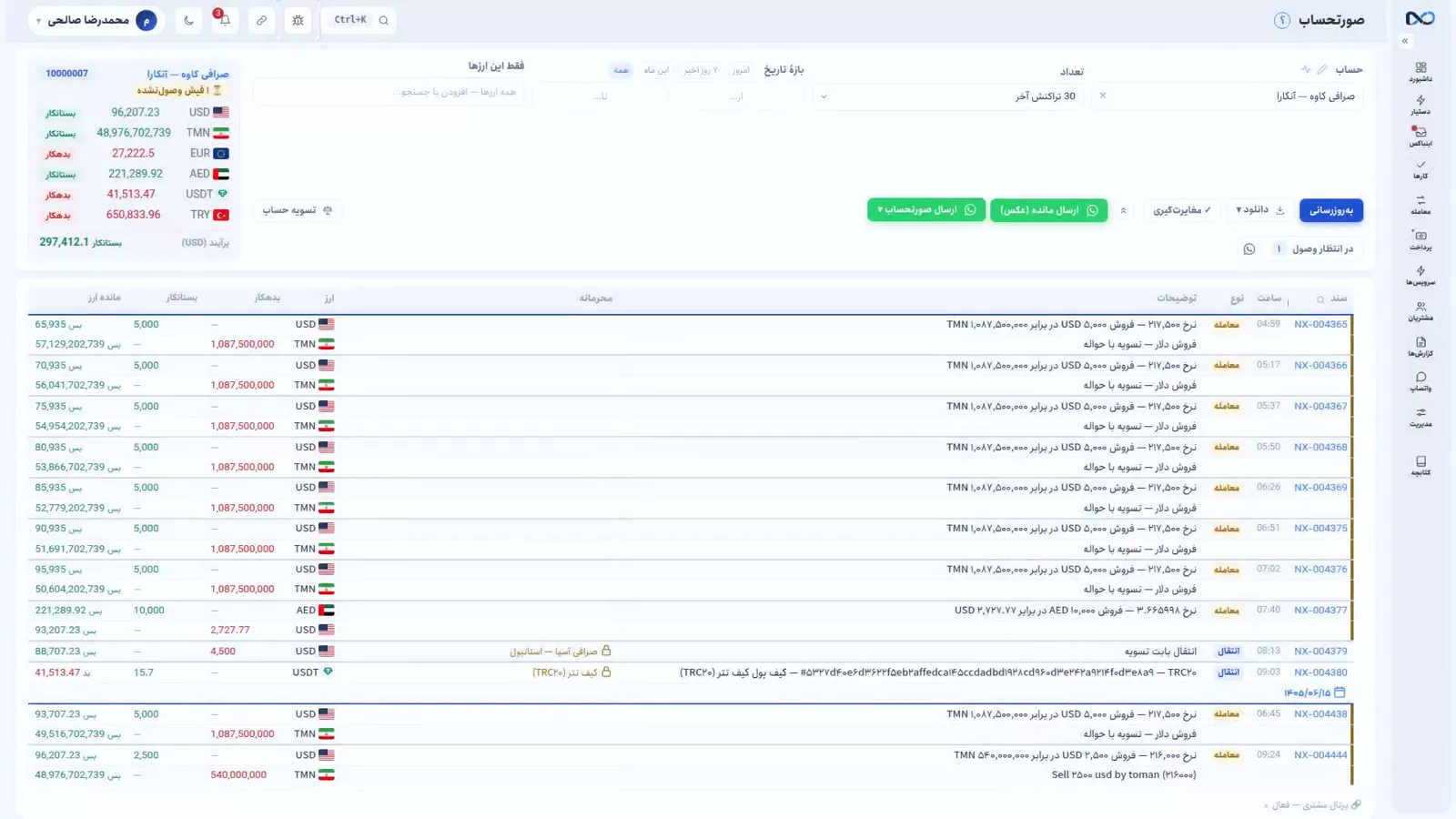Click the WhatsApp icon next to در انتظار وصول
The image size is (1456, 819).
coord(1249,249)
